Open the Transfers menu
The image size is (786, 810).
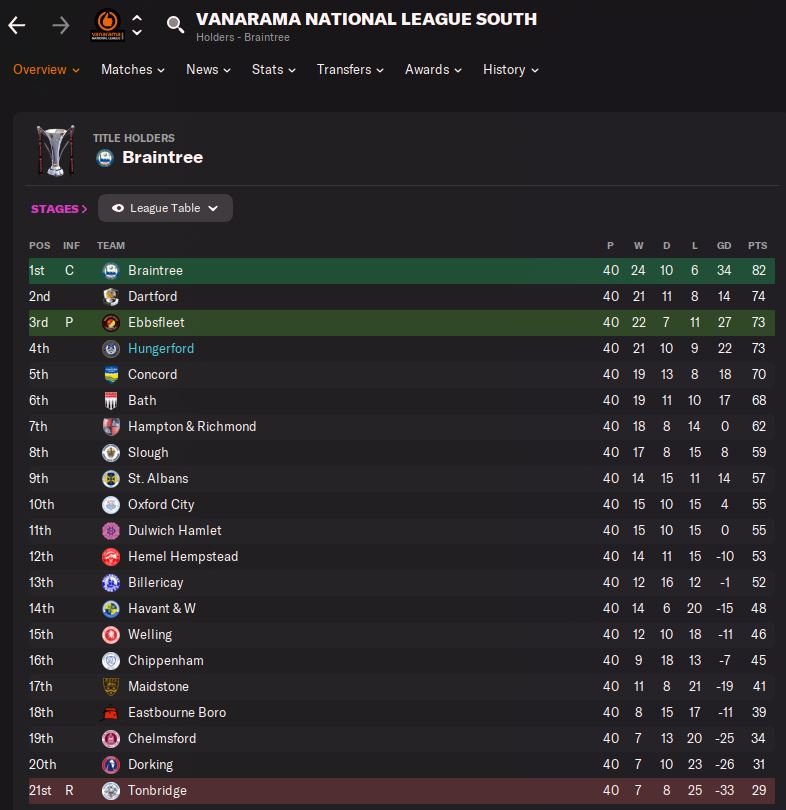351,70
